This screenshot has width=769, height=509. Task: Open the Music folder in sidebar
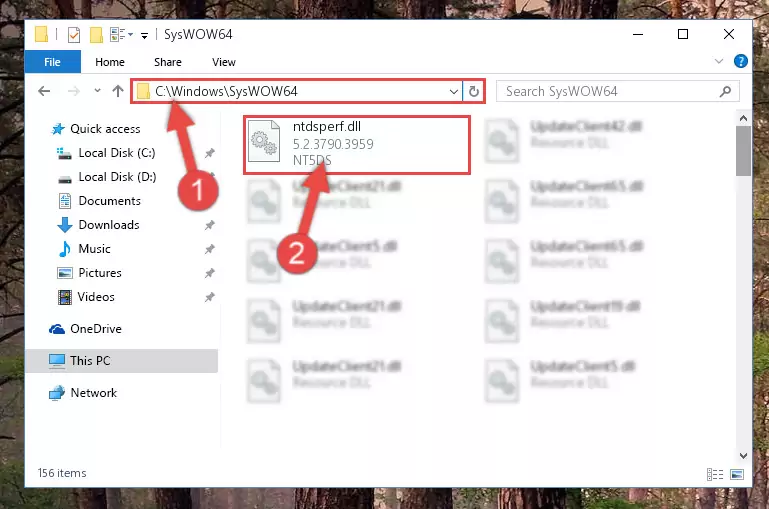coord(94,249)
